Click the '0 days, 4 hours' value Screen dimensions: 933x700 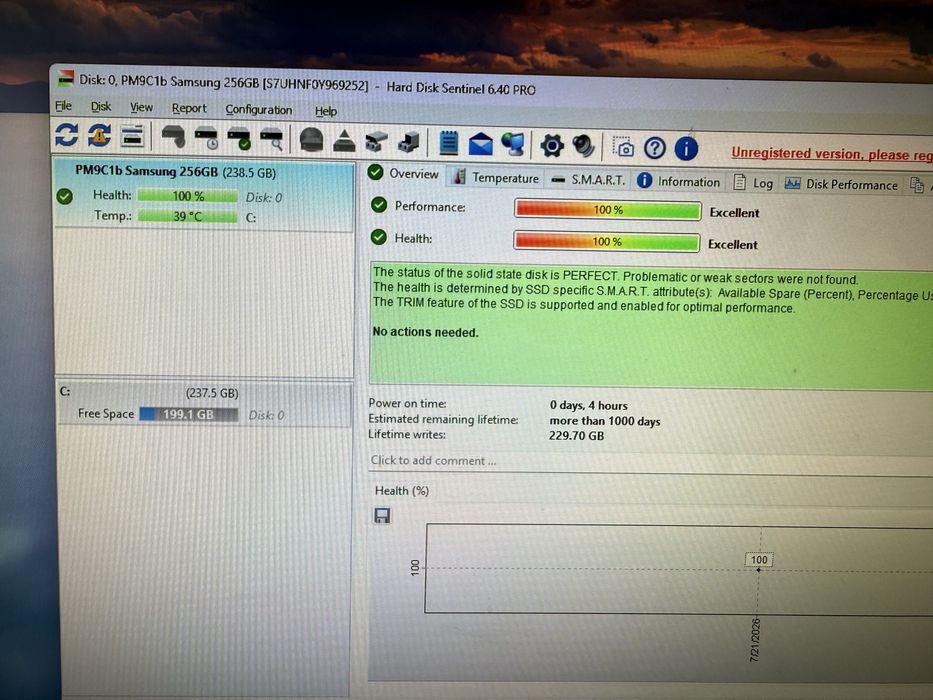point(588,405)
